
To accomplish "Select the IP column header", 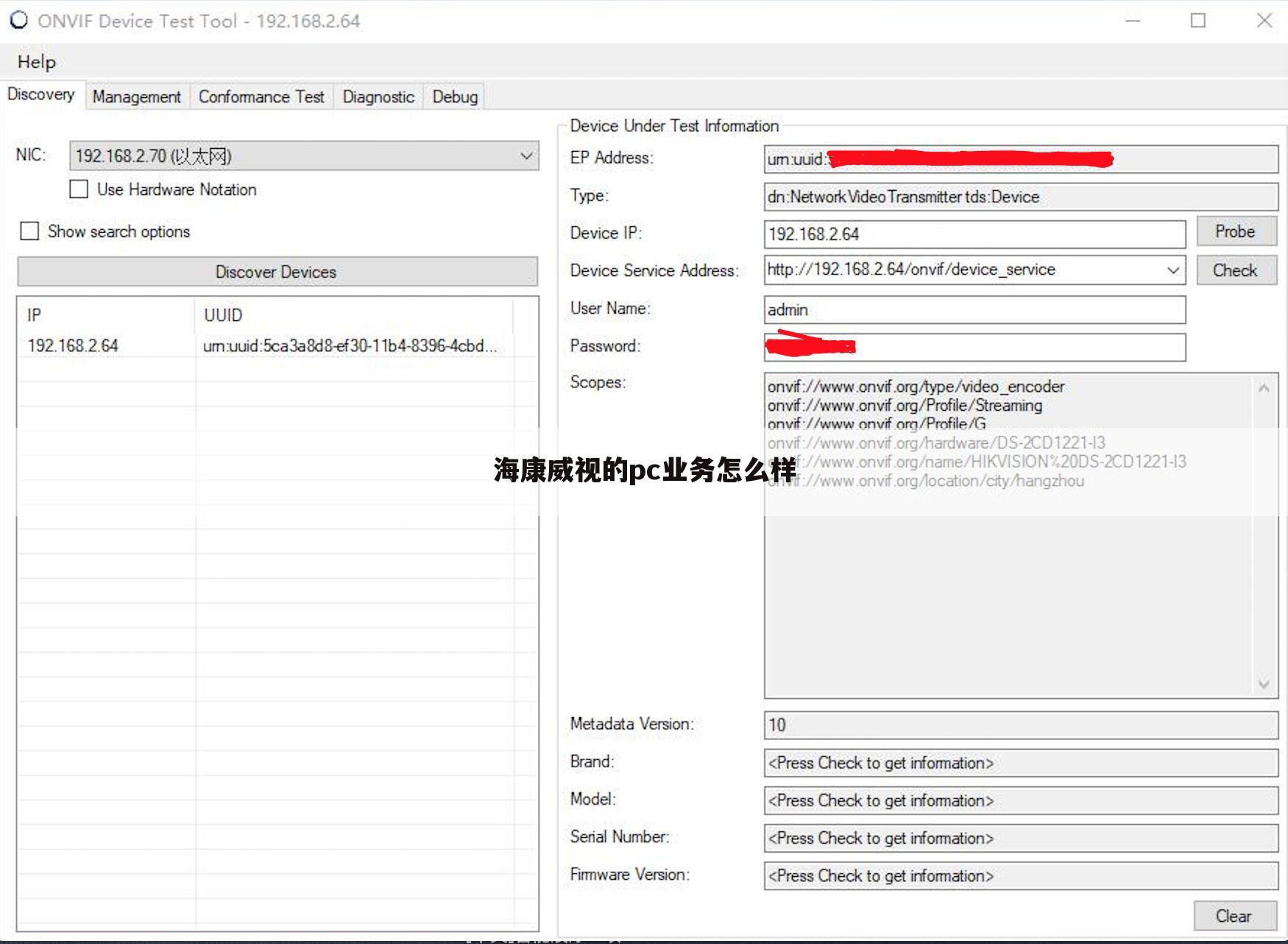I will (x=107, y=315).
